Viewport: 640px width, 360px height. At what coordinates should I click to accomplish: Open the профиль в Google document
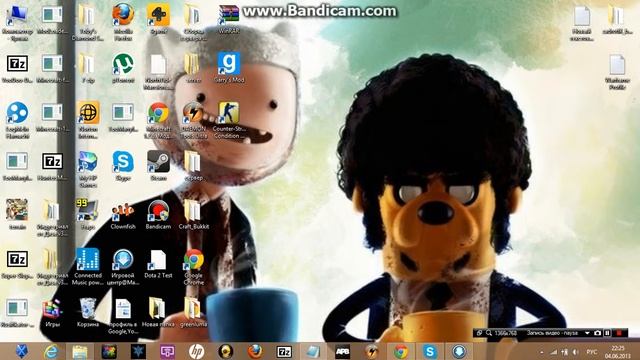pyautogui.click(x=123, y=316)
